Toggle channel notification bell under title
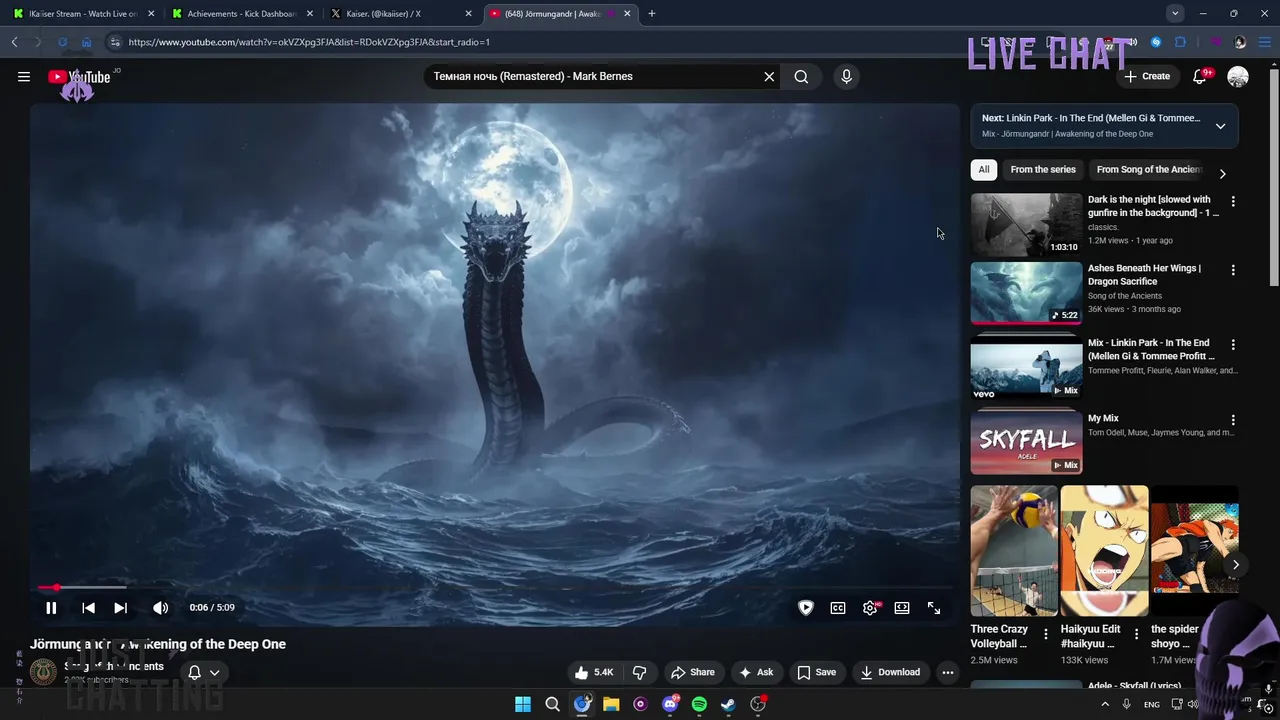Viewport: 1280px width, 720px height. [x=202, y=672]
